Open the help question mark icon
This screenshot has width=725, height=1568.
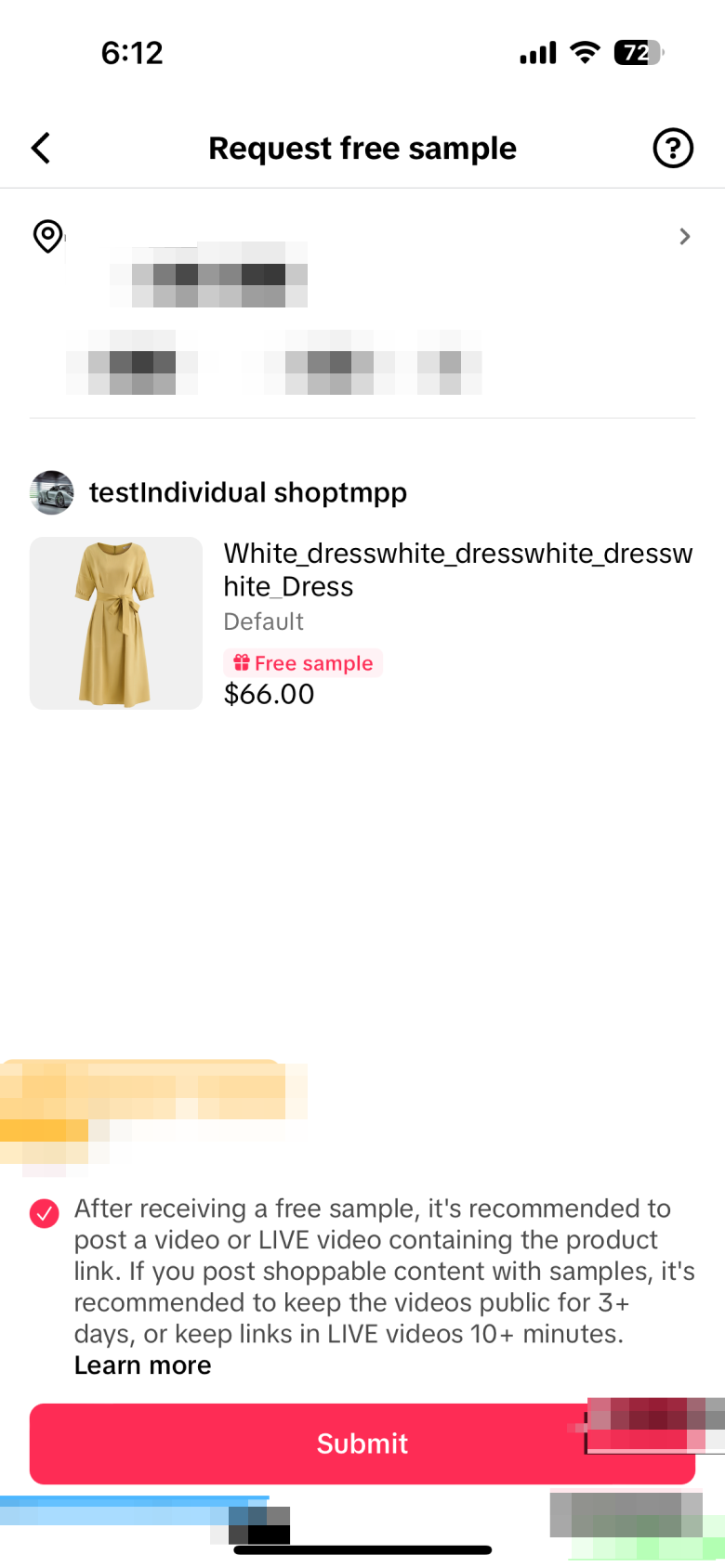(673, 148)
